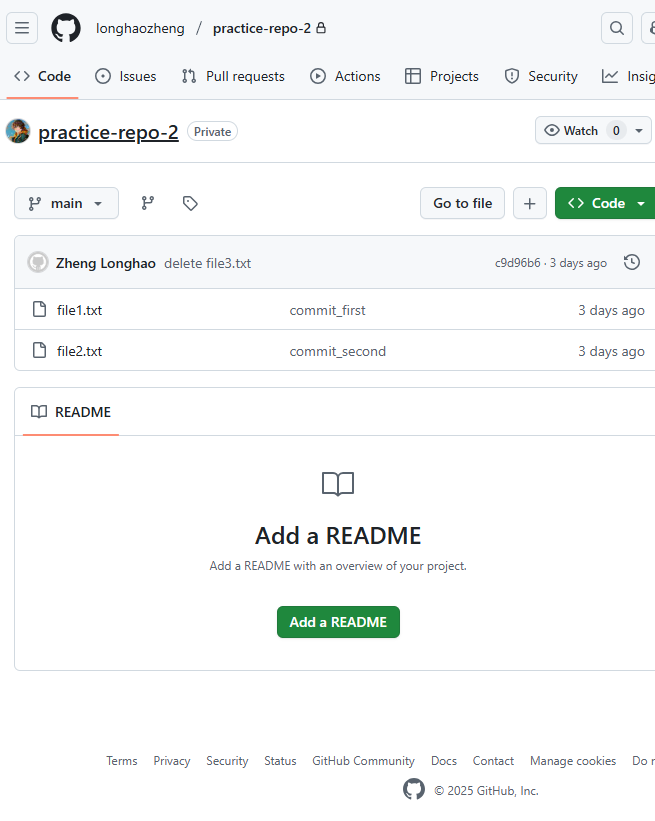Click the Zheng Longhao commit avatar
The image size is (655, 821).
point(38,262)
